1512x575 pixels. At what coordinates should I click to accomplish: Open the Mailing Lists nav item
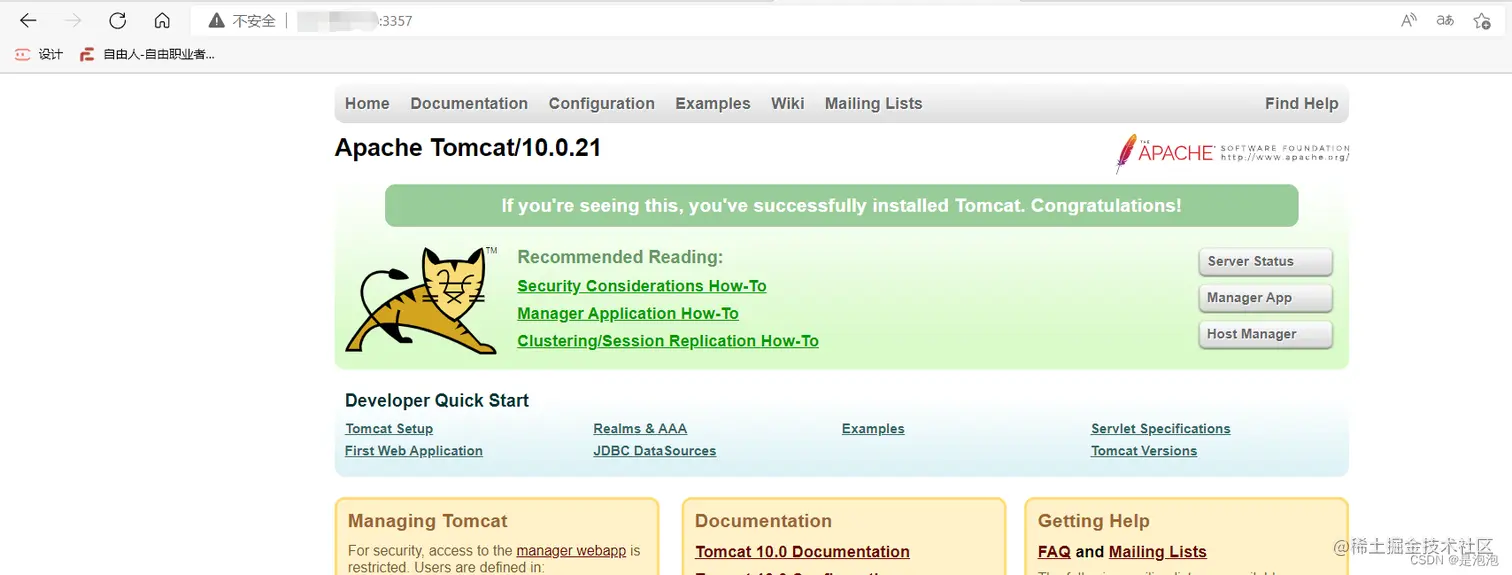coord(874,104)
